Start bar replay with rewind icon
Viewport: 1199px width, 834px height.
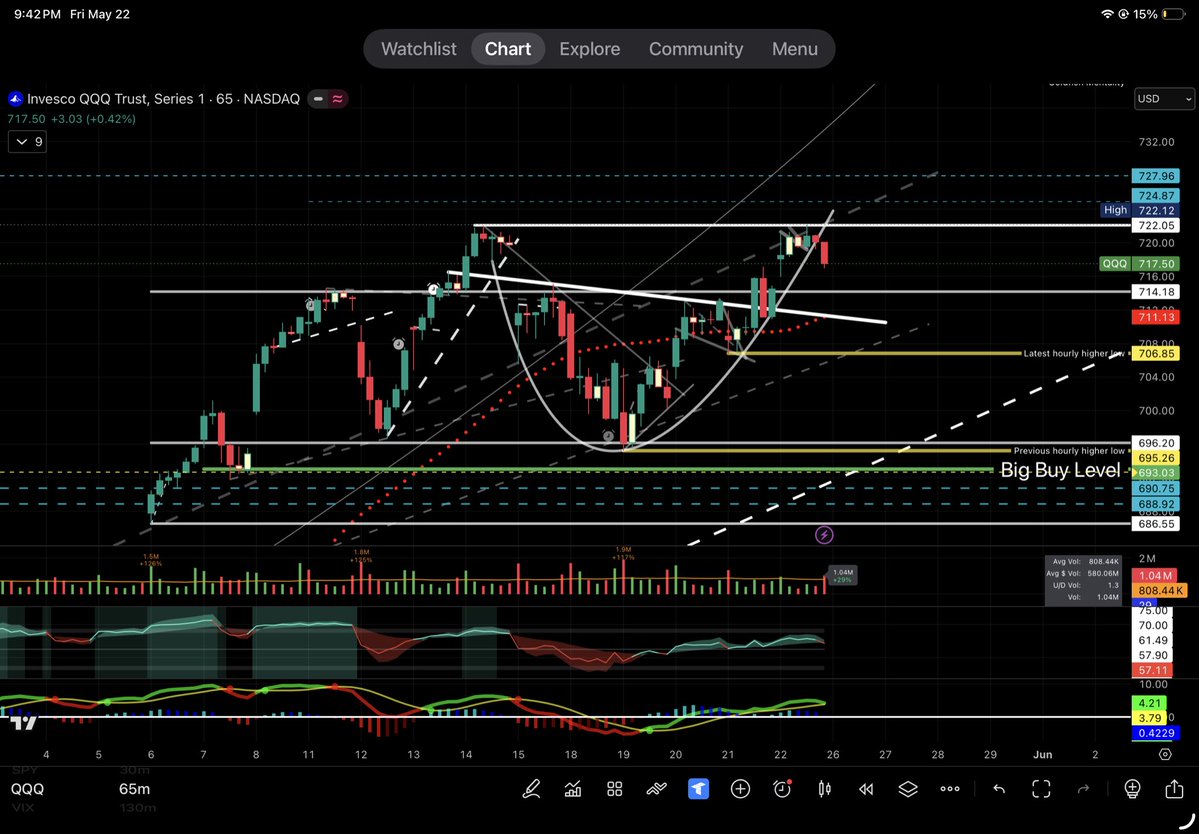(x=866, y=789)
